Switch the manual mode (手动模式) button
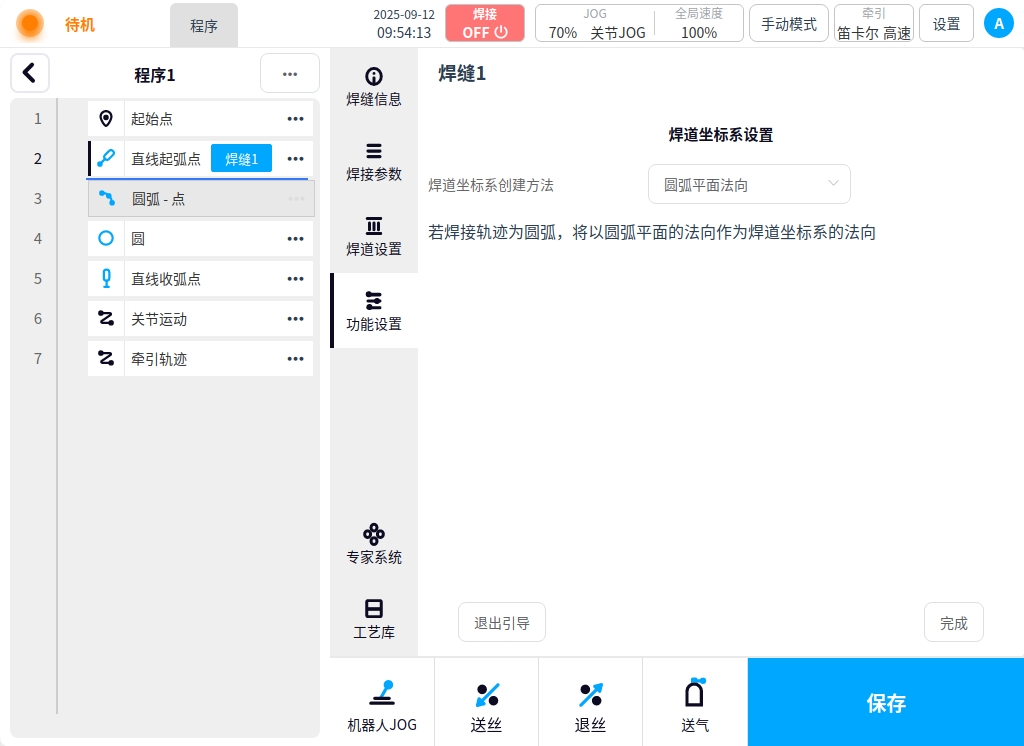 click(x=789, y=23)
